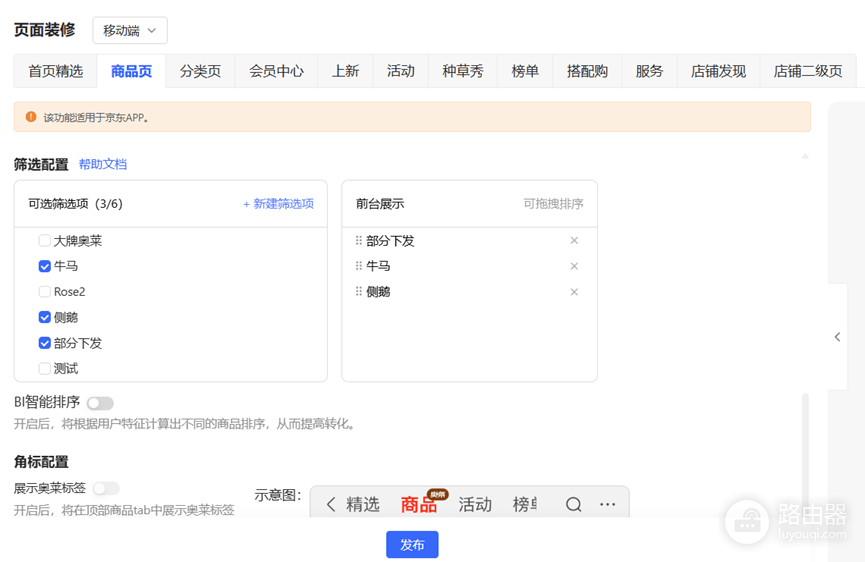The image size is (865, 562).
Task: Click 部分下发 row in 前台展示
Action: [469, 240]
